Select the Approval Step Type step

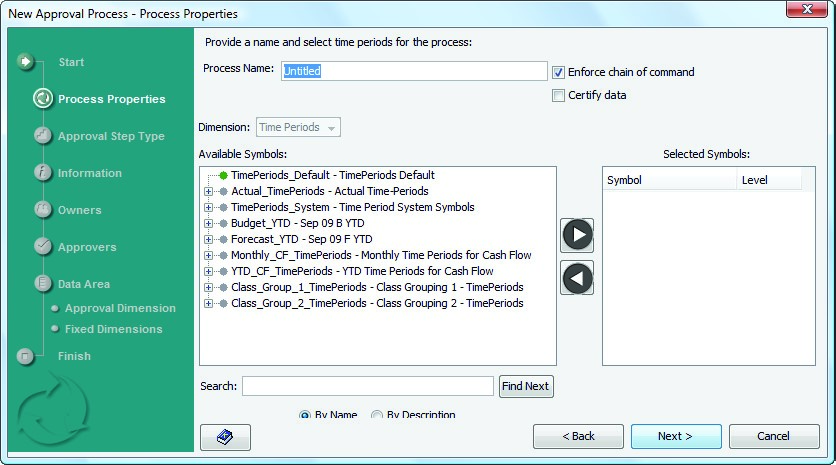(111, 136)
